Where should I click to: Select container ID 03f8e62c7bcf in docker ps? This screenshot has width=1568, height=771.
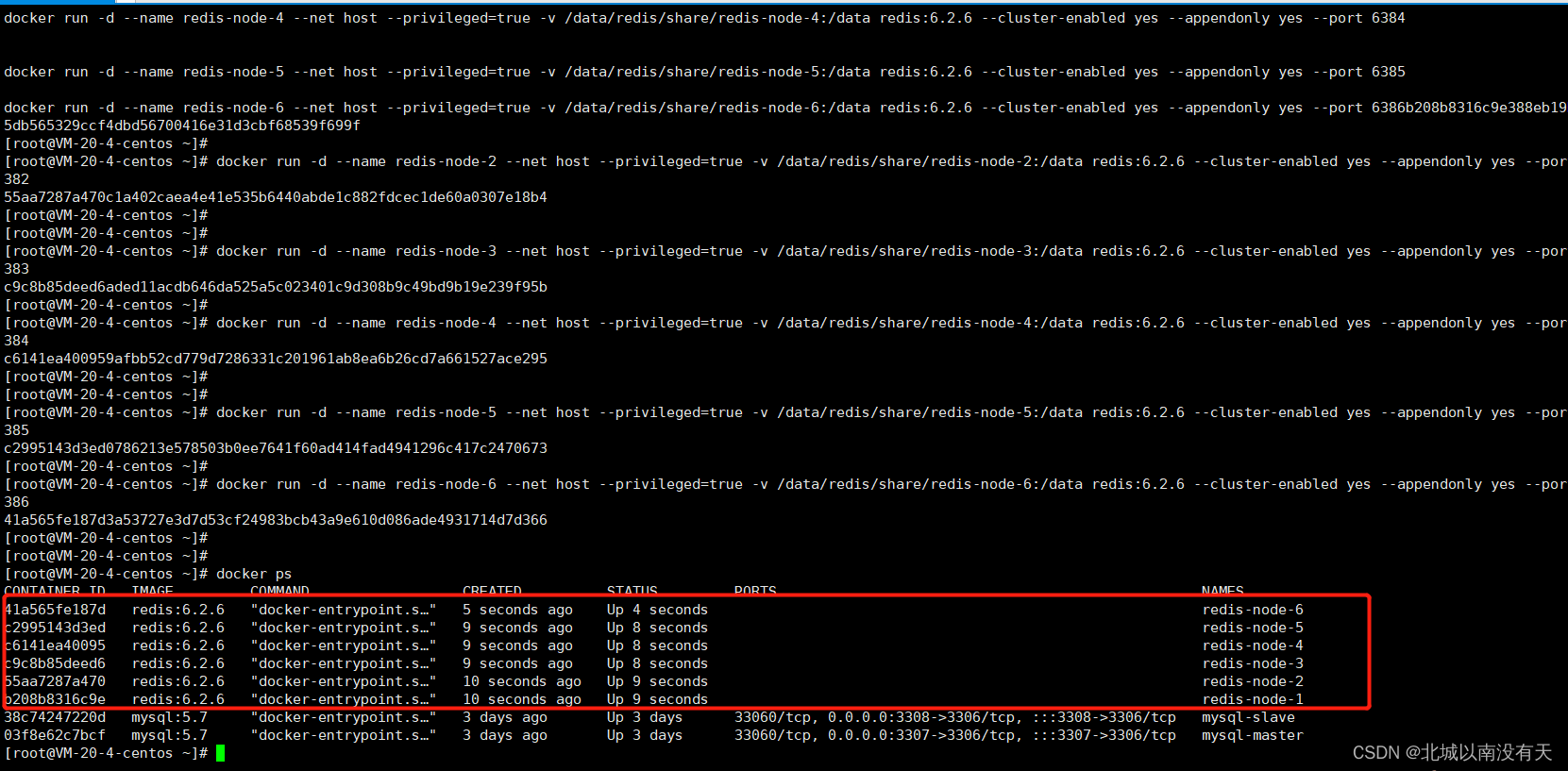tap(55, 735)
